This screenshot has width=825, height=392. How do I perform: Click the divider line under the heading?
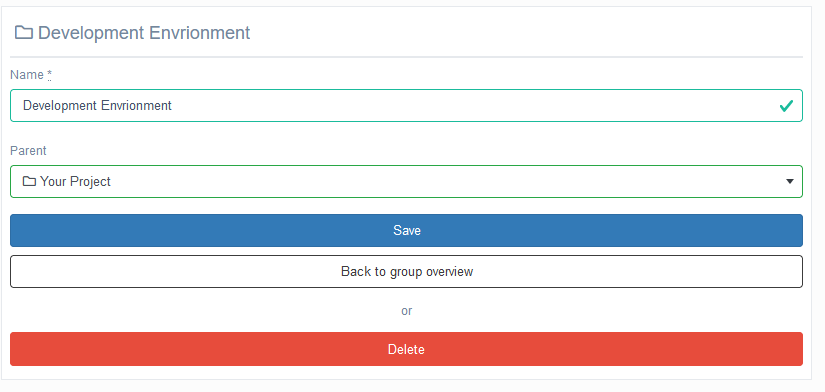click(406, 57)
